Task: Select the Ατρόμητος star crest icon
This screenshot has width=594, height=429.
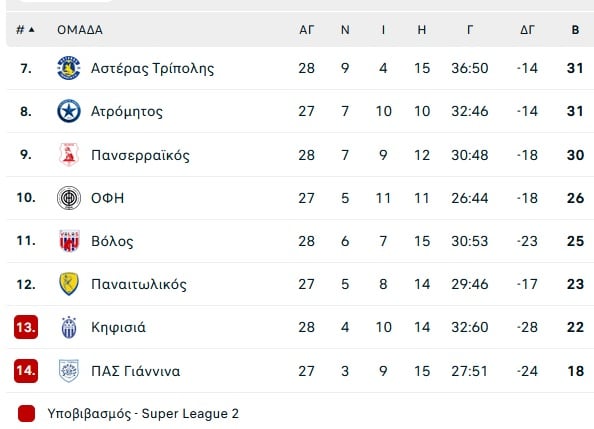Action: tap(69, 111)
